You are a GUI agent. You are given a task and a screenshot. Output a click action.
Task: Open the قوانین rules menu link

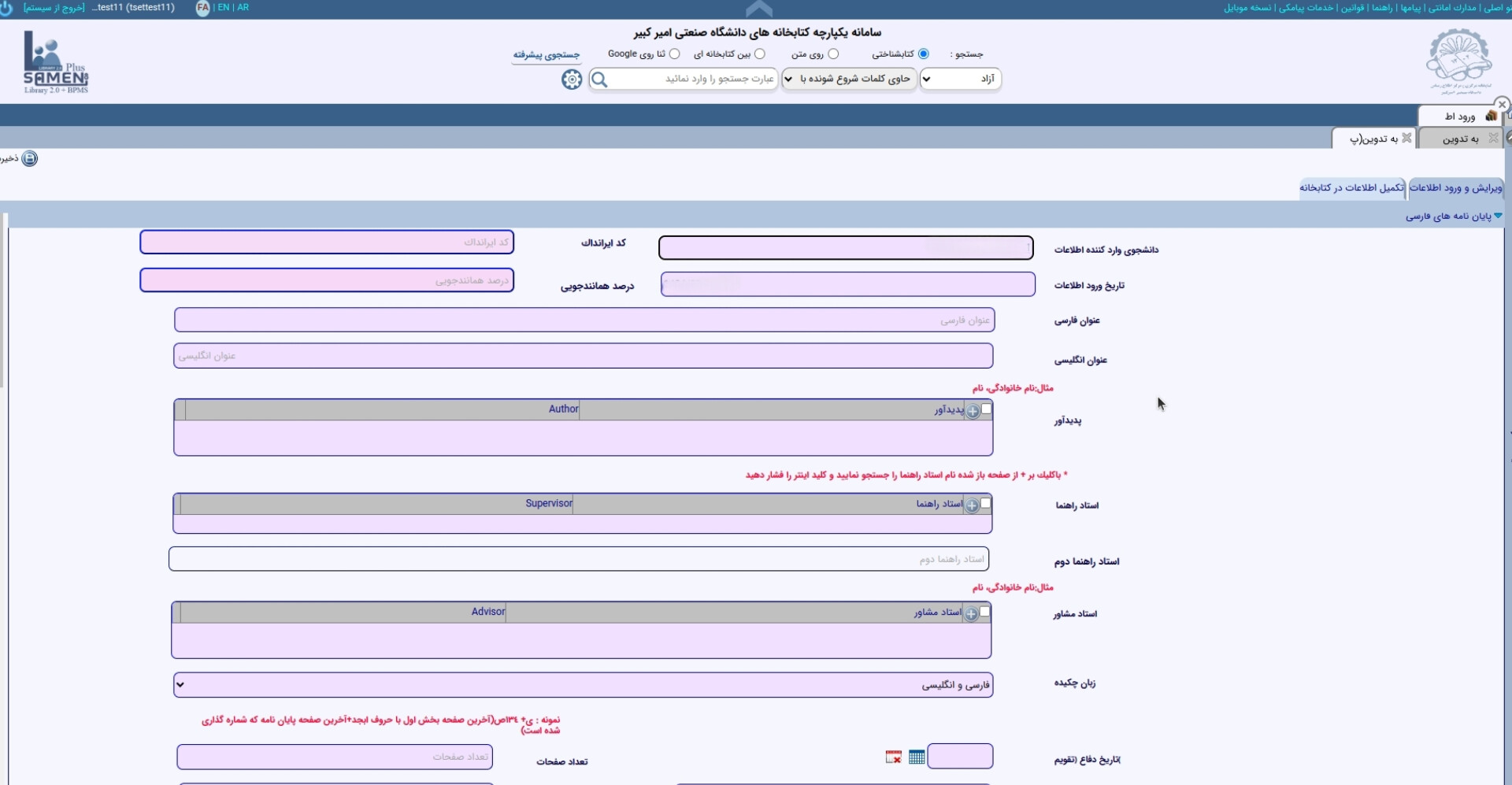[x=1353, y=8]
